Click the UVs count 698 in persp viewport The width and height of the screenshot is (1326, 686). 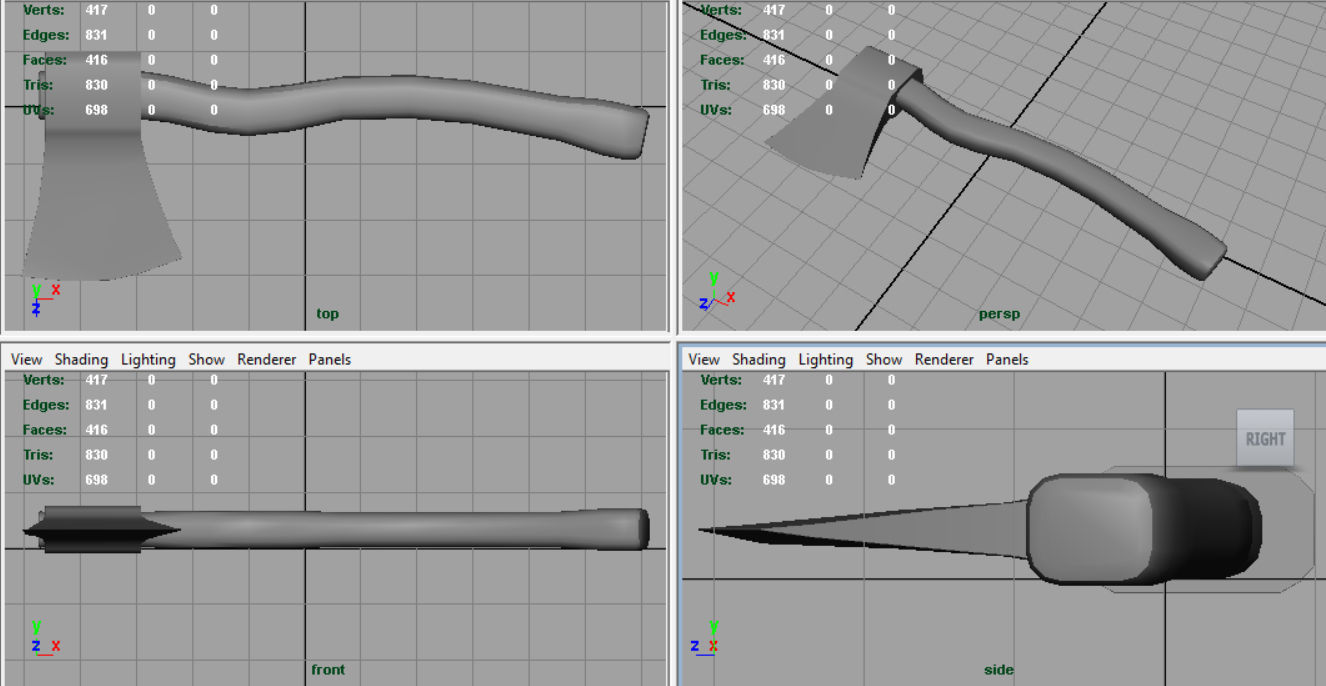(774, 110)
